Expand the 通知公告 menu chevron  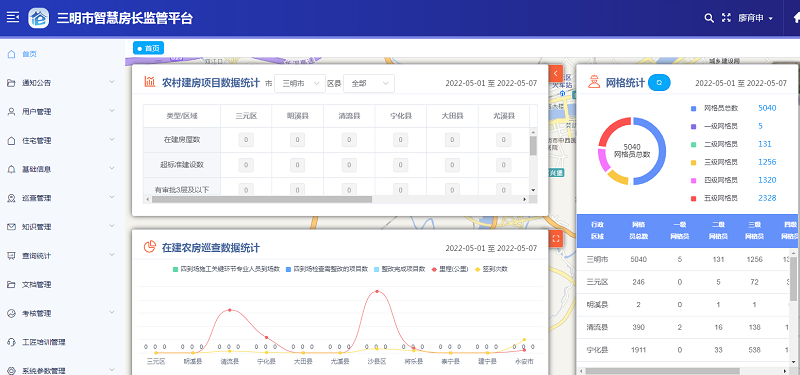pos(112,83)
